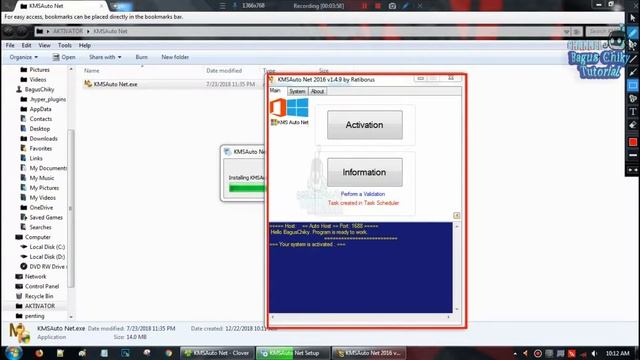Screen dimensions: 640x360
Task: Switch to KMSAuto Net 2016 taskbar button
Action: [370, 353]
